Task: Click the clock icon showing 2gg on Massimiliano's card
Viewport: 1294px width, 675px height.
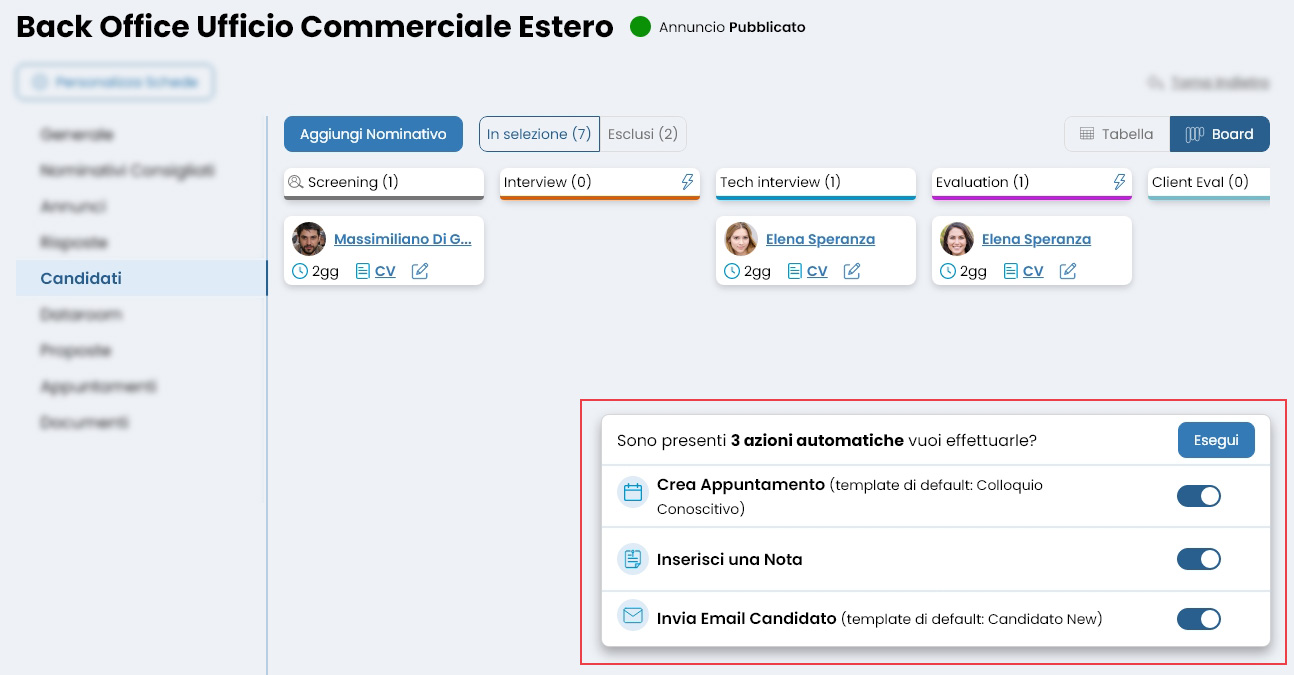Action: pyautogui.click(x=300, y=270)
